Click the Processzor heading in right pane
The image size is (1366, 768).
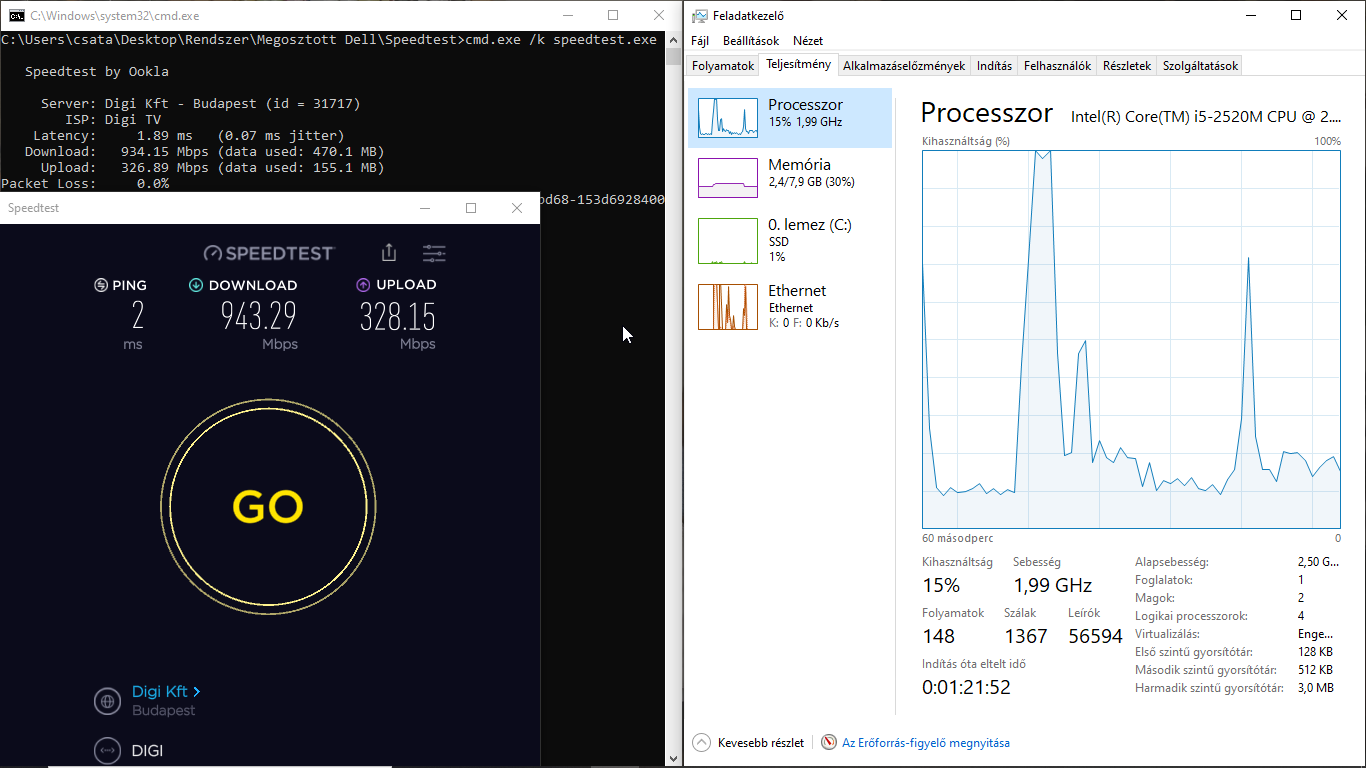pos(986,112)
